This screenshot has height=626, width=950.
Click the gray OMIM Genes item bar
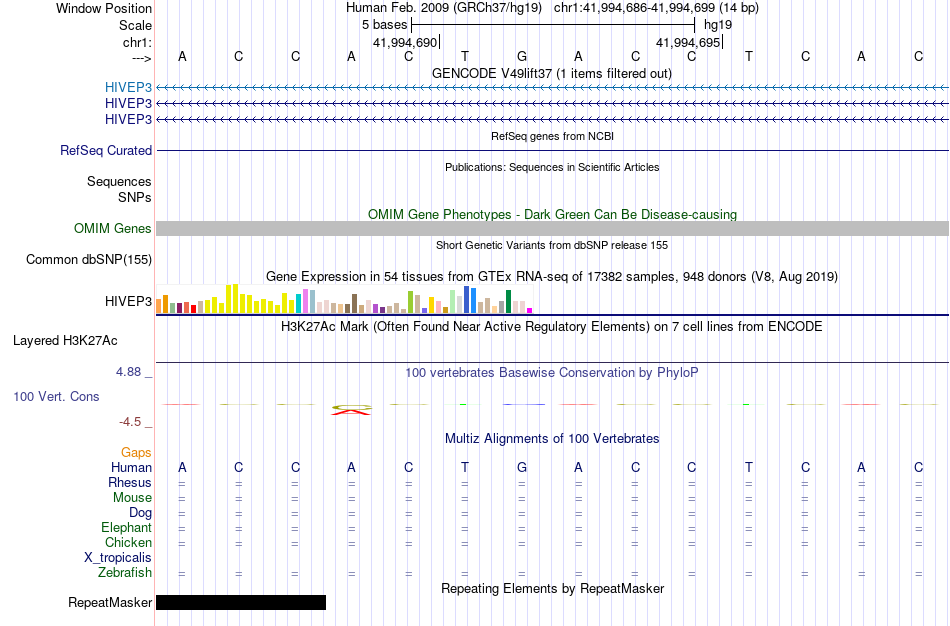(x=552, y=228)
